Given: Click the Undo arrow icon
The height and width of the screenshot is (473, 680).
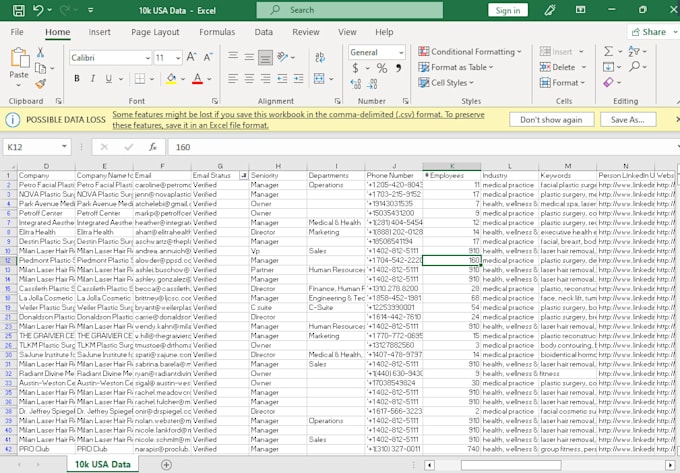Looking at the screenshot, I should click(37, 10).
